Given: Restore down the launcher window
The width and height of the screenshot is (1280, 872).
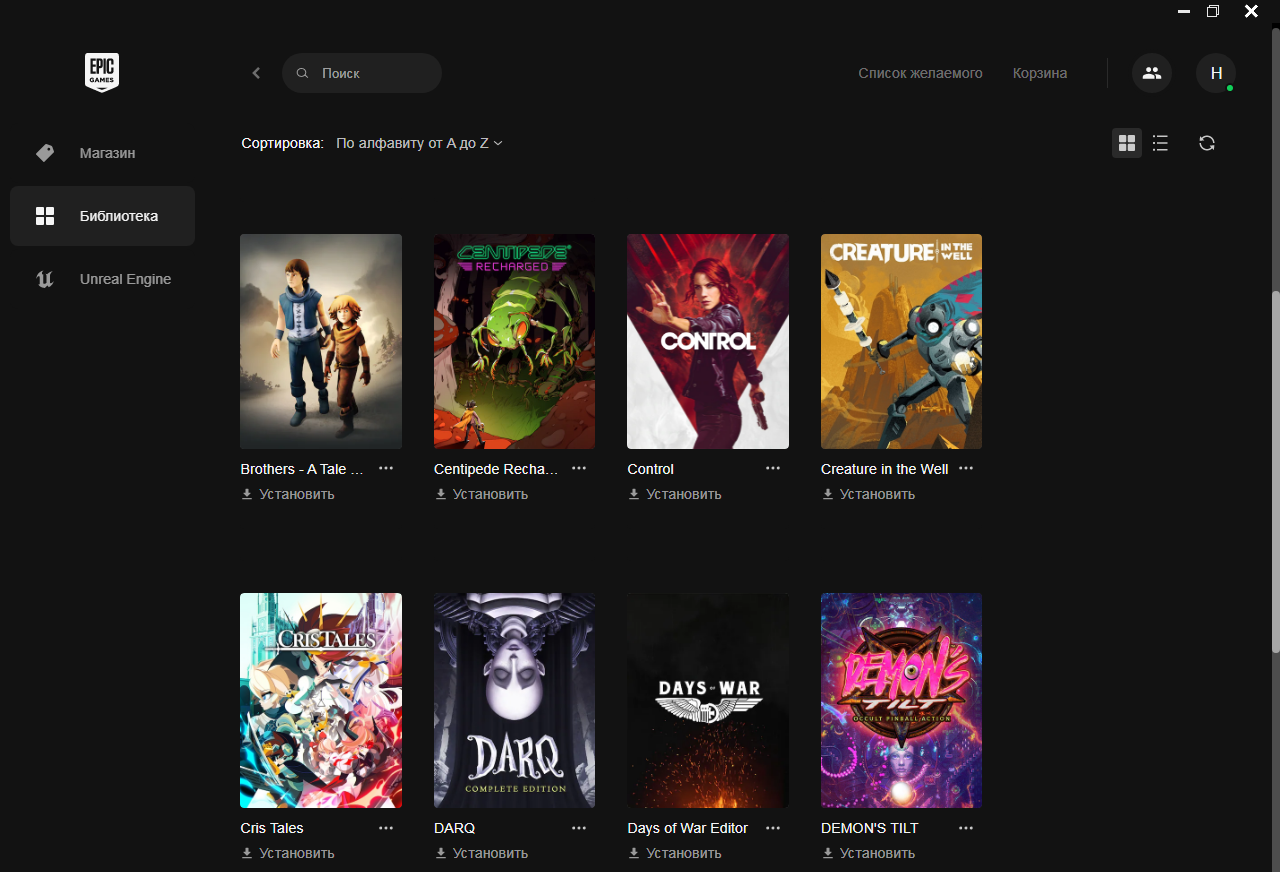Looking at the screenshot, I should coord(1213,12).
